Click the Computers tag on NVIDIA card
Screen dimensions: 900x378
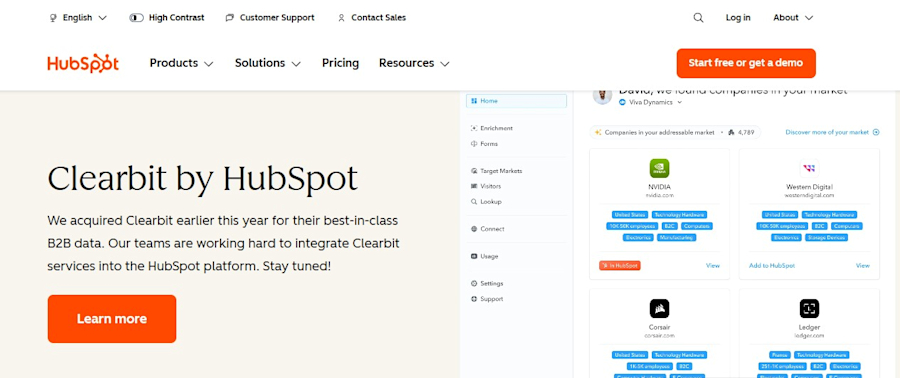pyautogui.click(x=697, y=226)
